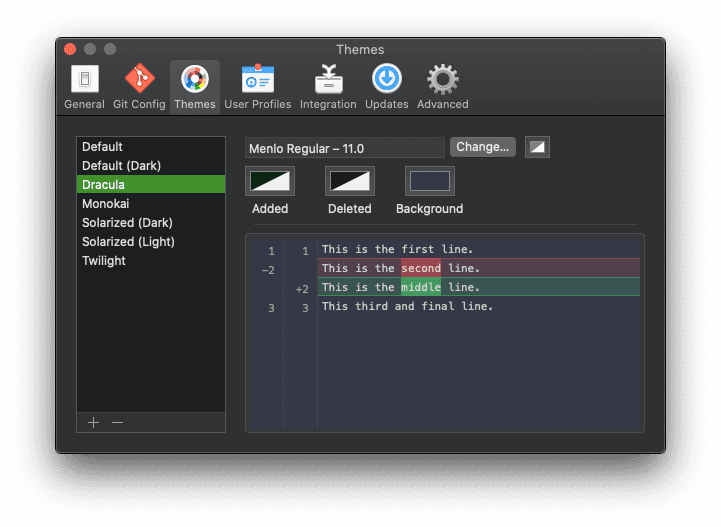Open the Updates preferences pane
Screen dimensions: 721x527
[x=386, y=86]
